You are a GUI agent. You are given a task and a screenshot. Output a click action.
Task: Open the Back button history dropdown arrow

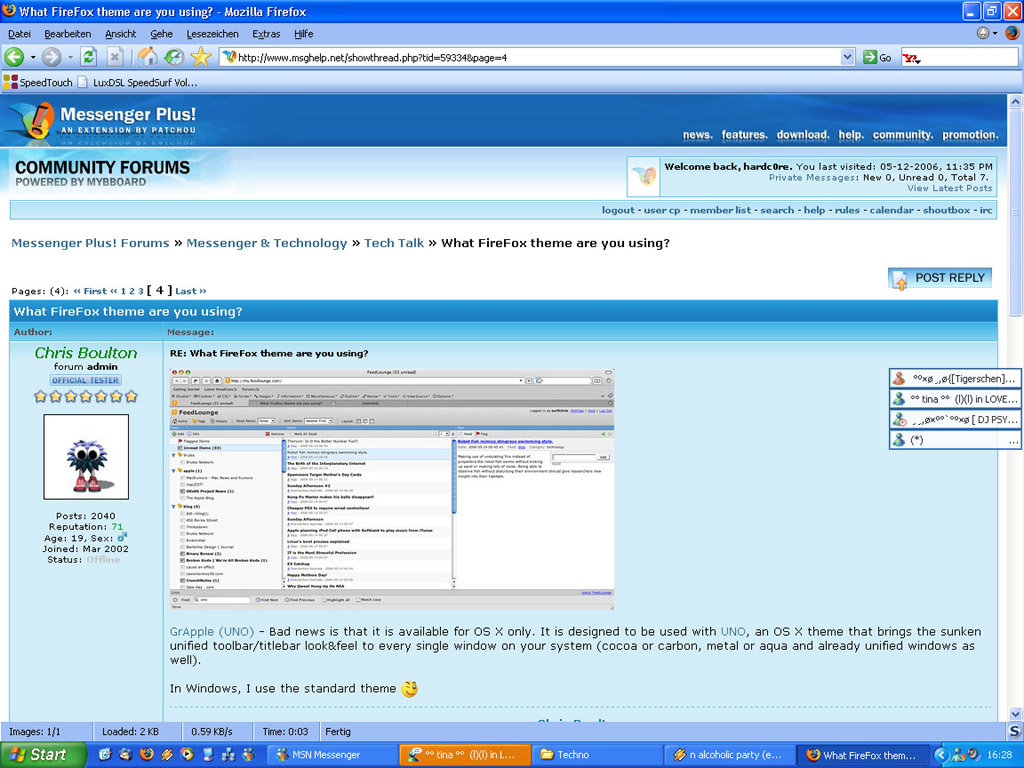tap(32, 57)
